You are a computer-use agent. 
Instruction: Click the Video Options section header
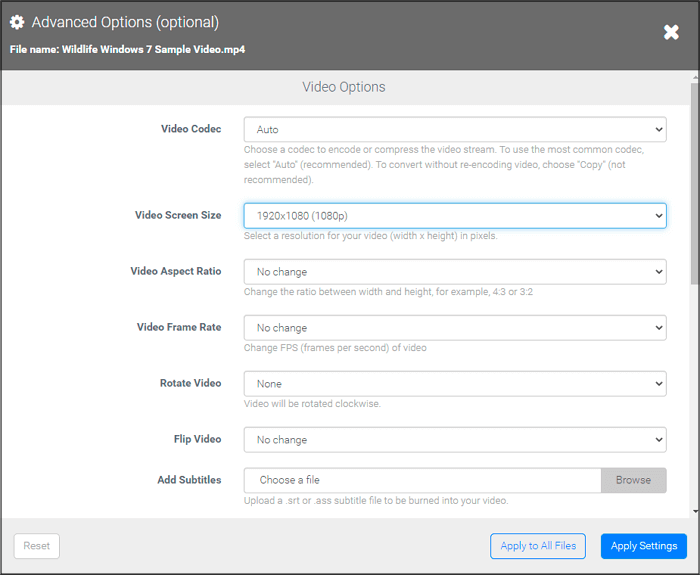coord(344,87)
